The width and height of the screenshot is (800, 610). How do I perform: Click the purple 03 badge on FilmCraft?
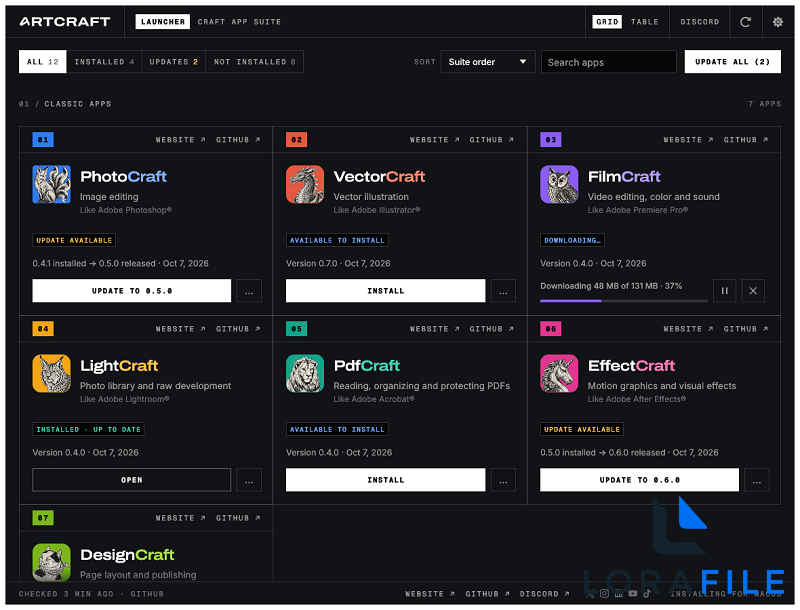(x=551, y=140)
